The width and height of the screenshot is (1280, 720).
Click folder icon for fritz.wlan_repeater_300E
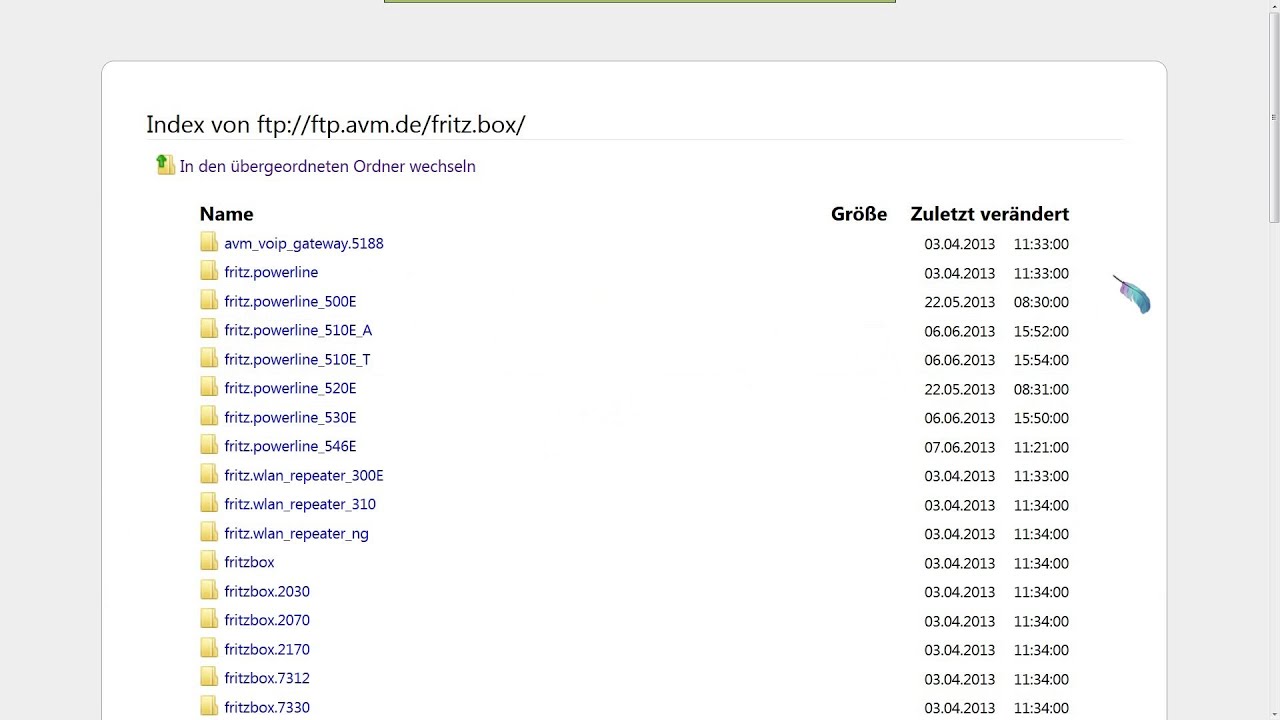coord(209,474)
